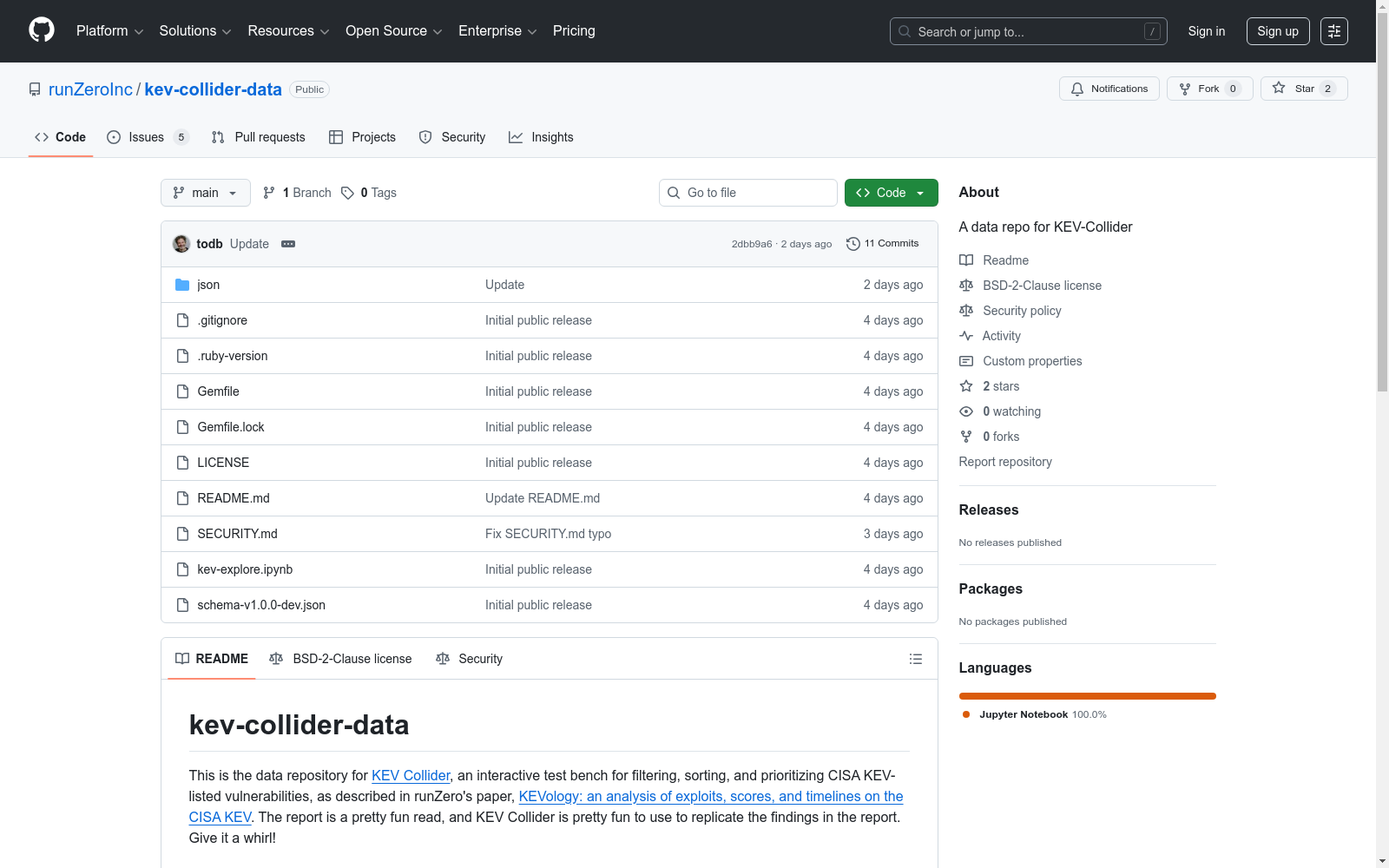Click the Gemfile file icon

click(182, 391)
